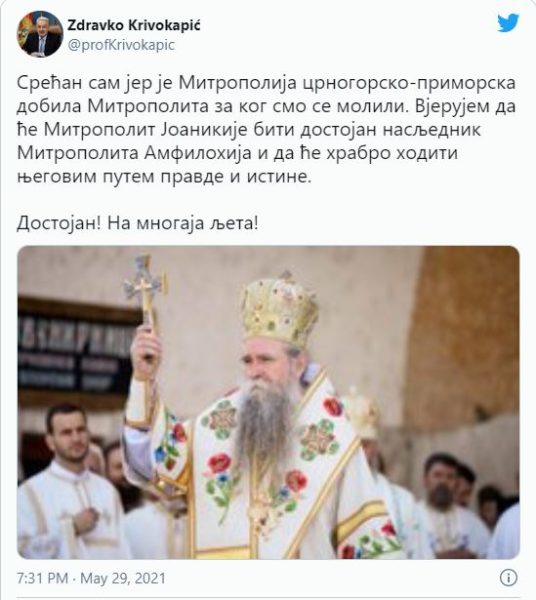
Task: Click the blue Twitter bird logo
Action: [x=508, y=23]
